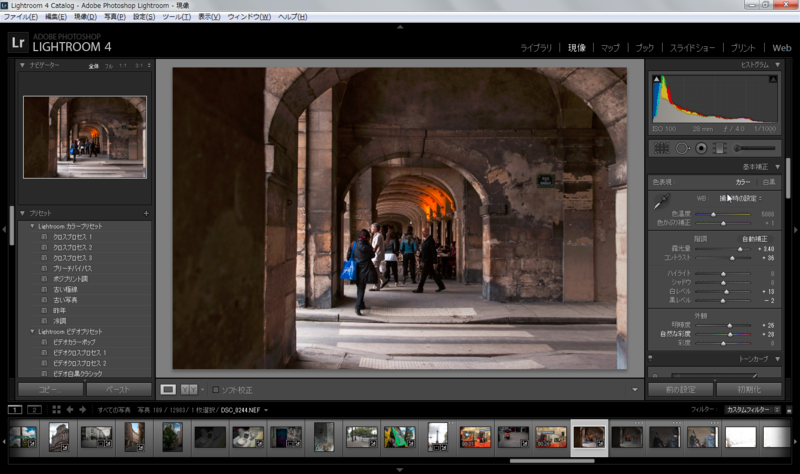
Task: Collapse the ナビゲーター panel
Action: pos(22,65)
